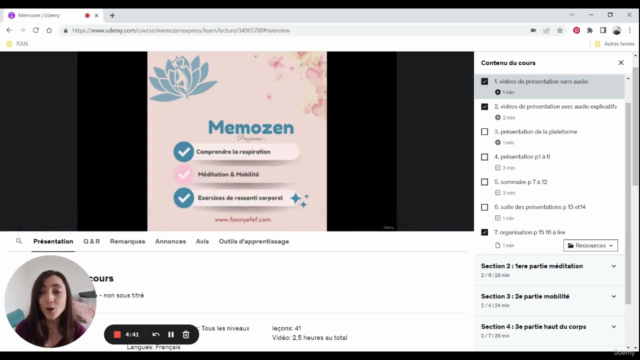Open the Ressources dropdown for lecture 7
This screenshot has width=640, height=360.
pyautogui.click(x=590, y=245)
